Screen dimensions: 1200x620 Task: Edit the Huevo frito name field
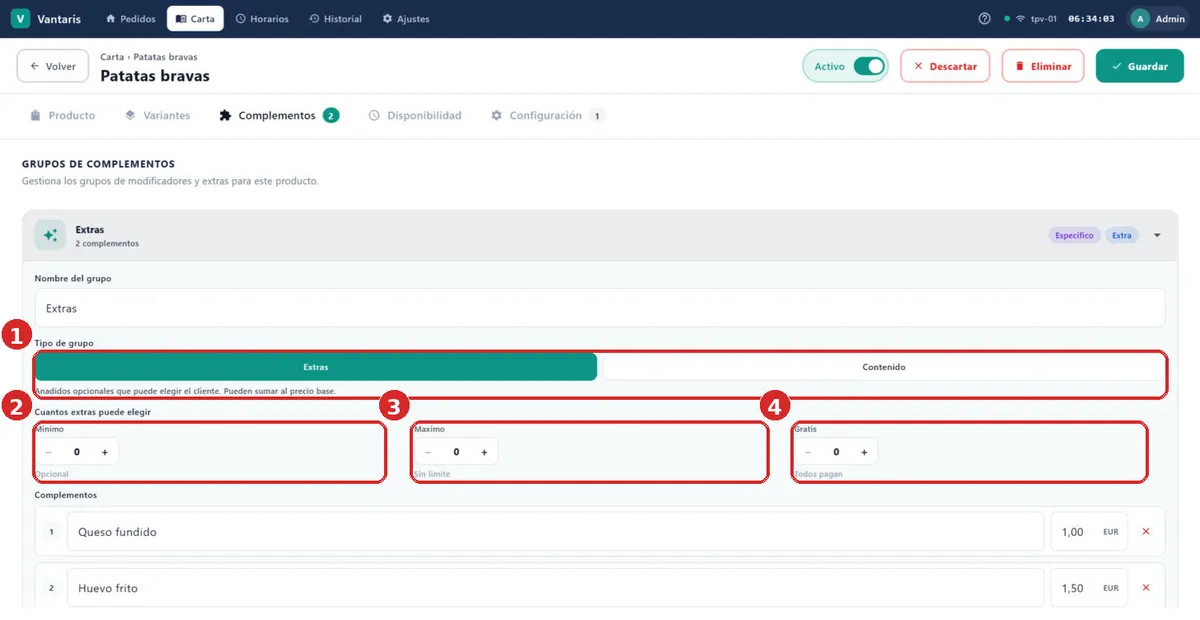[555, 588]
